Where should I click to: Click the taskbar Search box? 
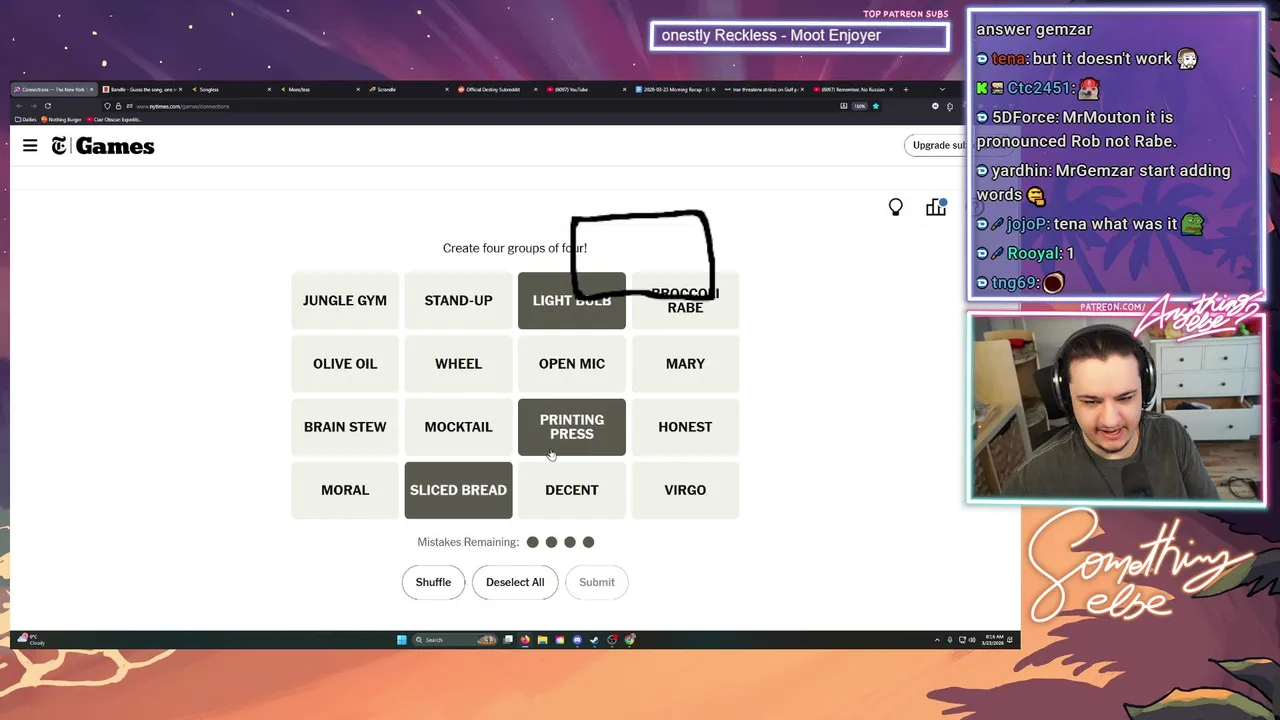[454, 640]
